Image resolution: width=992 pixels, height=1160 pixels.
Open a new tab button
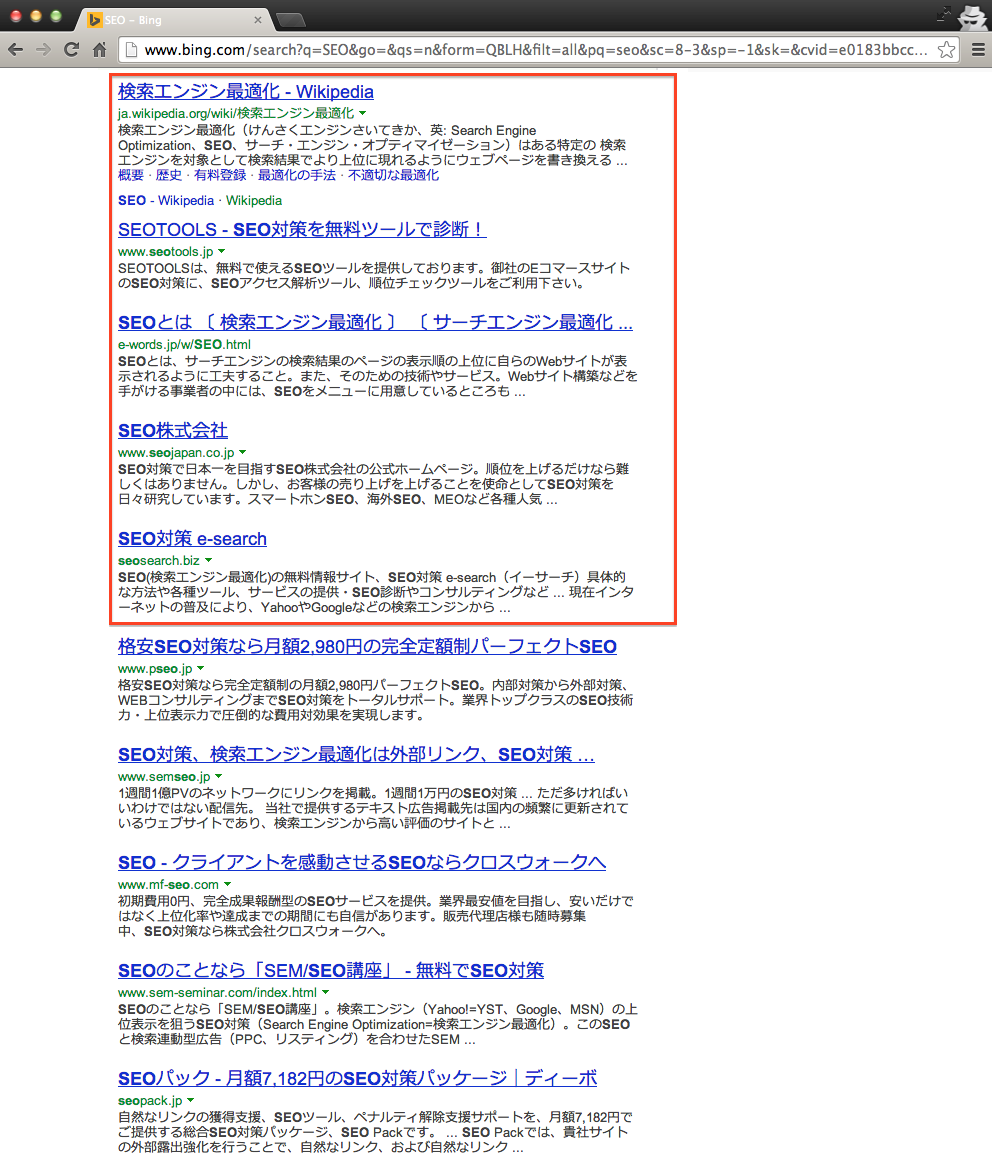[290, 20]
